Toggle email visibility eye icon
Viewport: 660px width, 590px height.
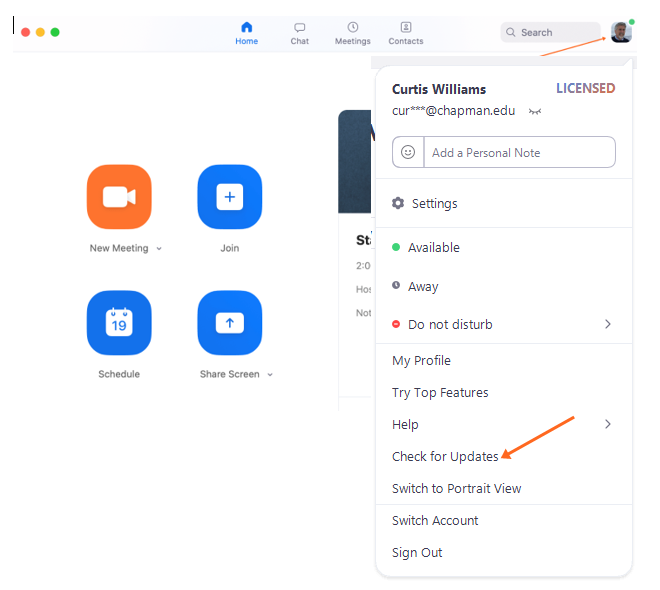[535, 112]
